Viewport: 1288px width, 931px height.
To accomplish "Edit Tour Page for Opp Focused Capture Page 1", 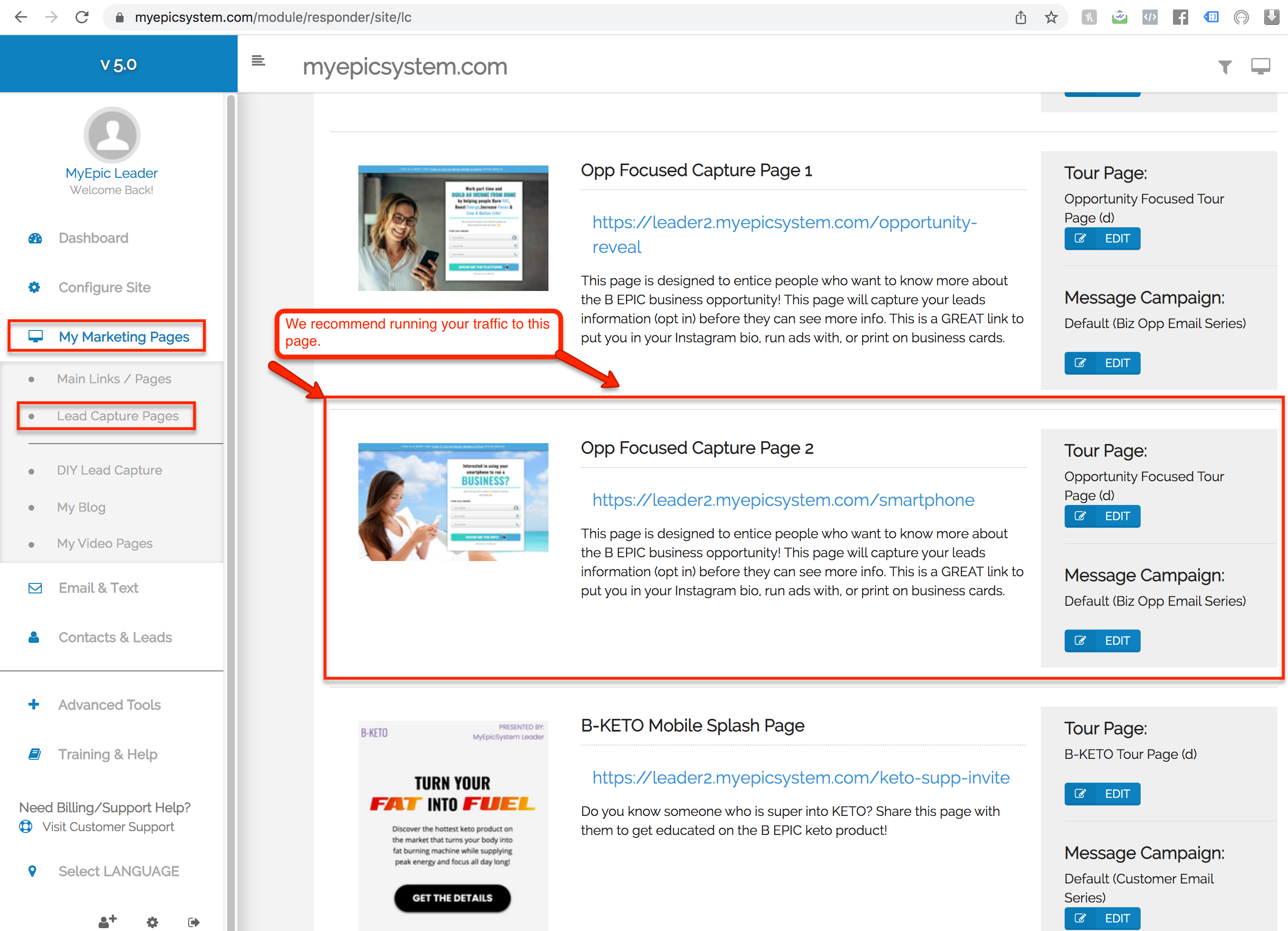I will coord(1102,239).
